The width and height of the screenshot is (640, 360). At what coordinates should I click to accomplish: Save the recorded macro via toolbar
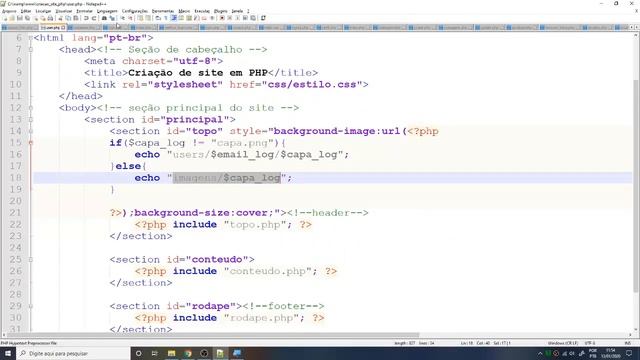click(x=253, y=18)
